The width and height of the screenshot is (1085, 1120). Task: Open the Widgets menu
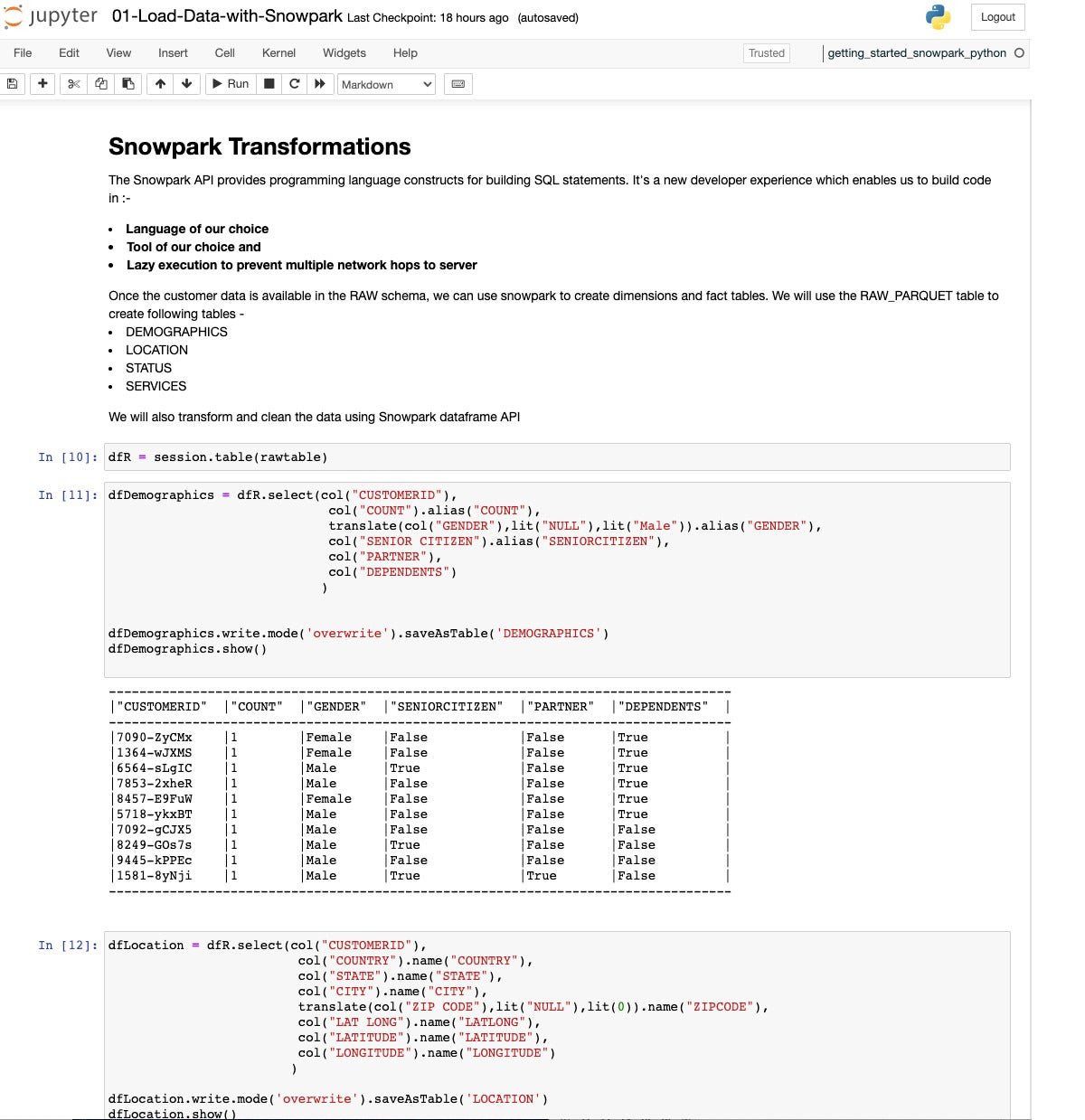click(x=344, y=53)
